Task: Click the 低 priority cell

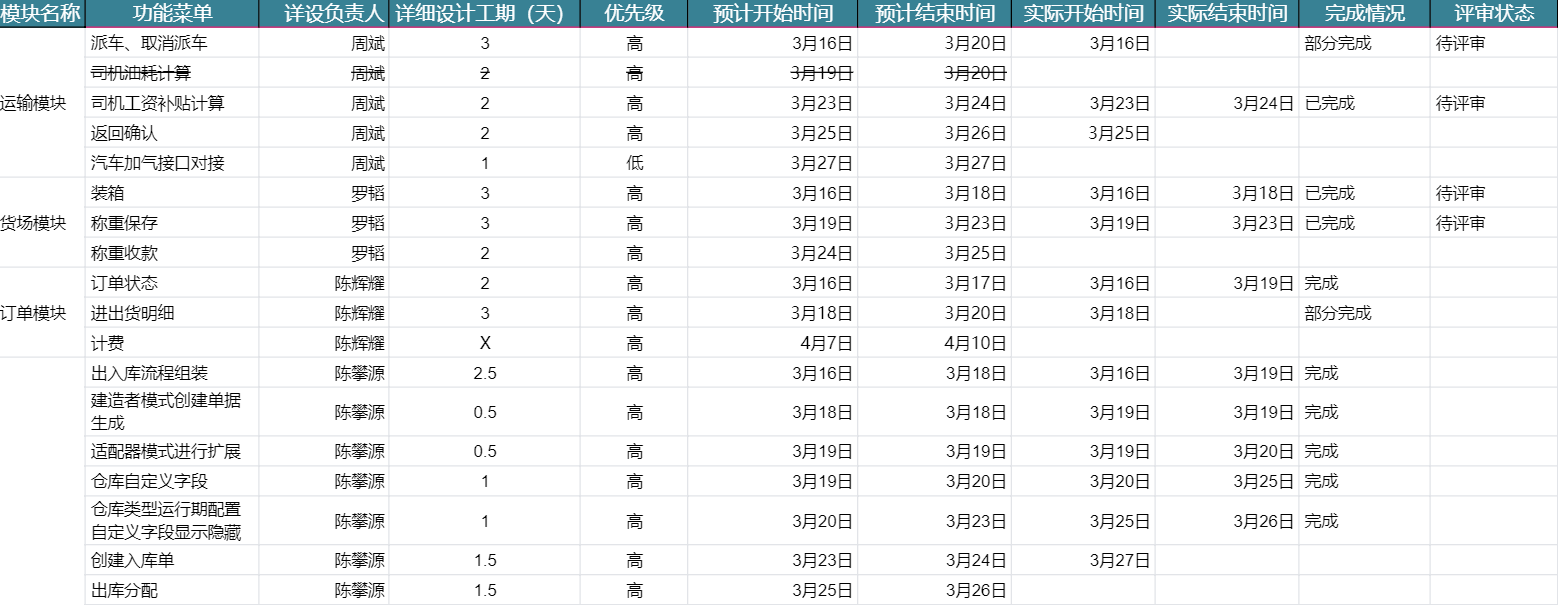Action: 634,163
